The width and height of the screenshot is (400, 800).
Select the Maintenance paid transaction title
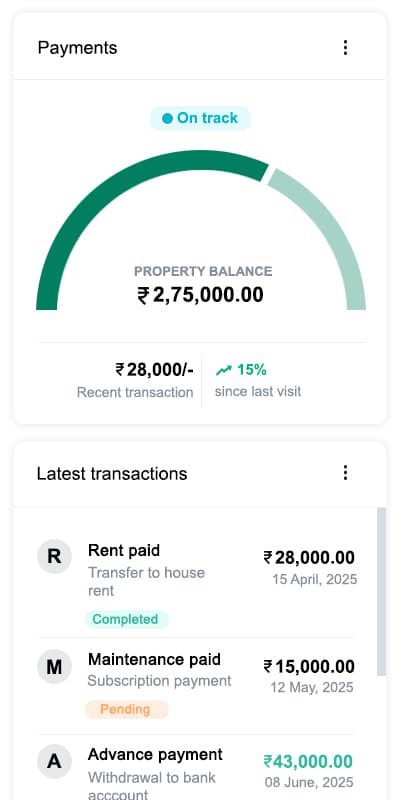[x=155, y=659]
